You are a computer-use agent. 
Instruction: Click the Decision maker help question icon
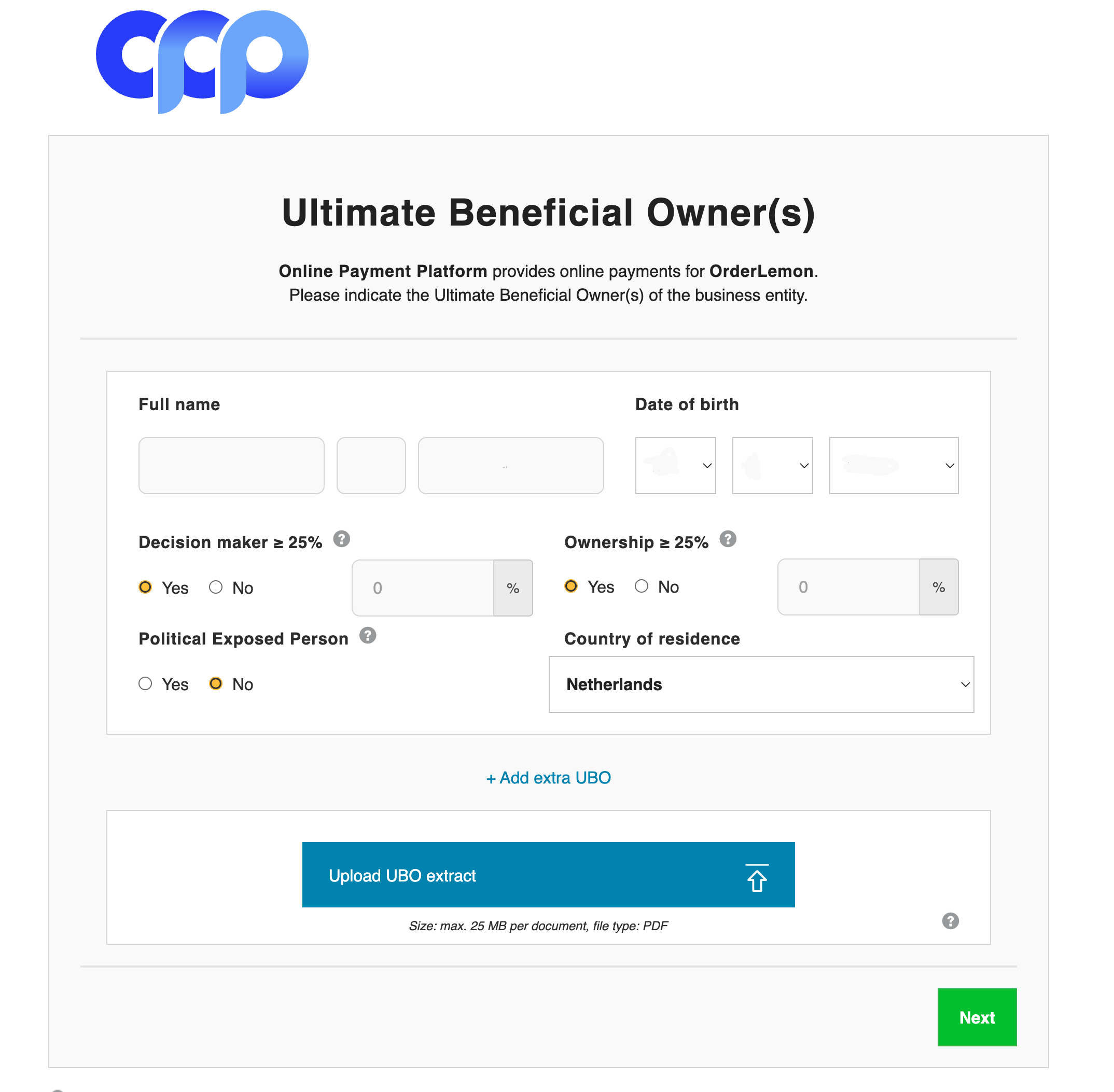[x=341, y=539]
